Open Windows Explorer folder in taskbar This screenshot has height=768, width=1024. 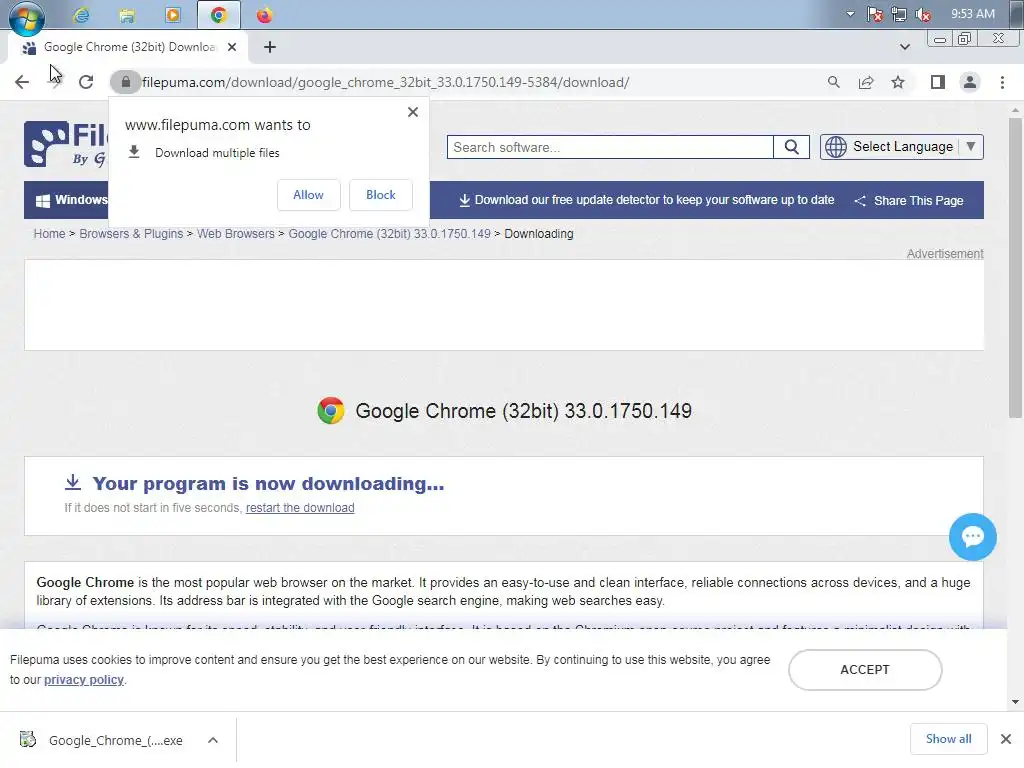(127, 15)
